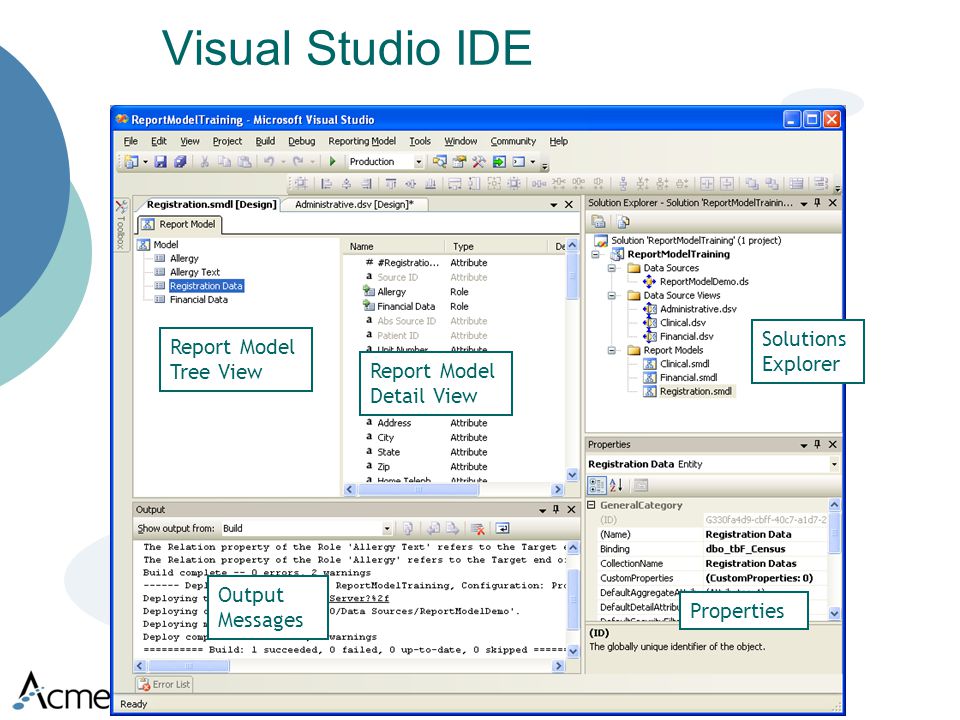The height and width of the screenshot is (720, 960).
Task: Click the New Project icon in toolbar
Action: pos(131,162)
